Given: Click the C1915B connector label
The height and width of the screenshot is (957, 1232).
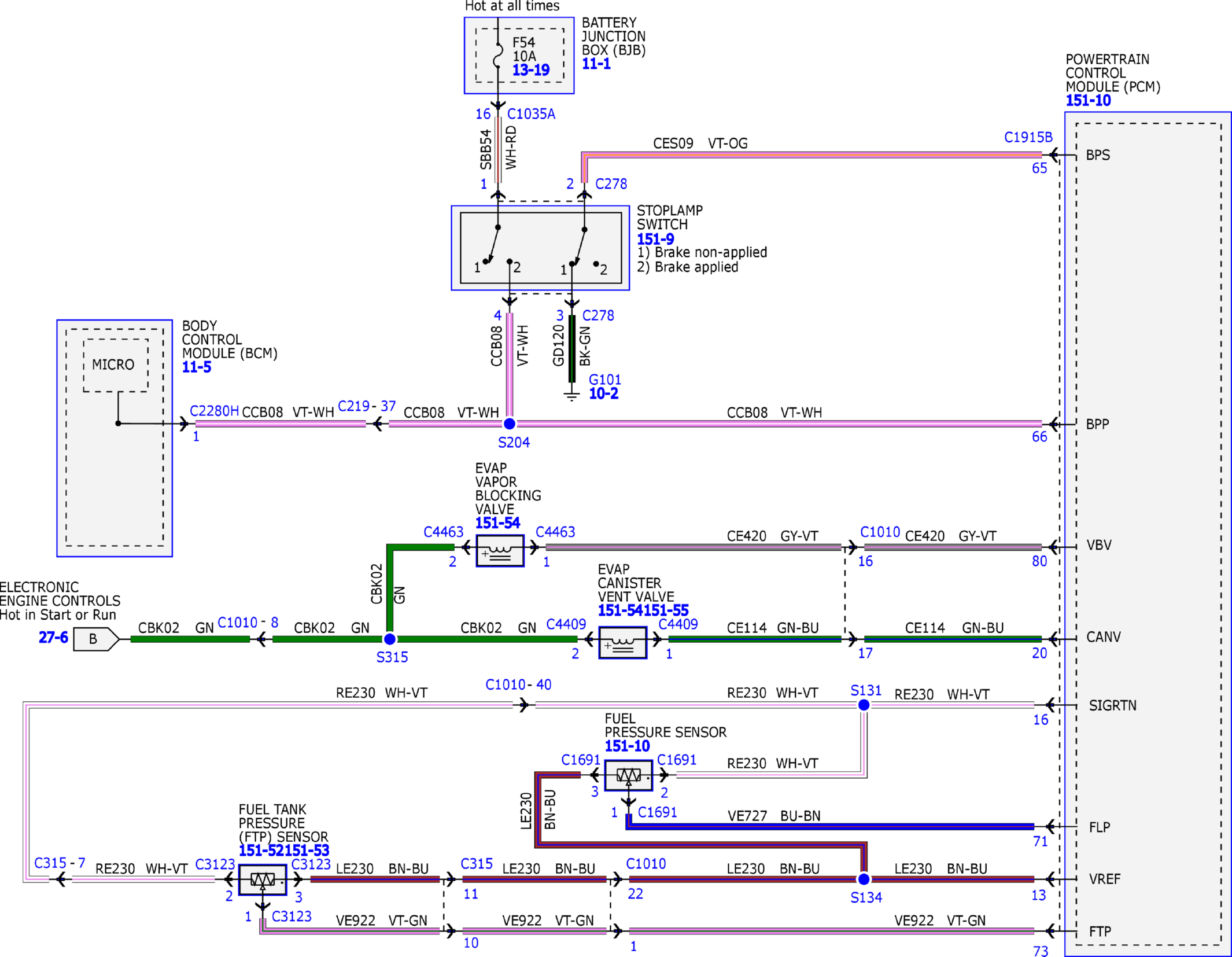Looking at the screenshot, I should pyautogui.click(x=1028, y=137).
